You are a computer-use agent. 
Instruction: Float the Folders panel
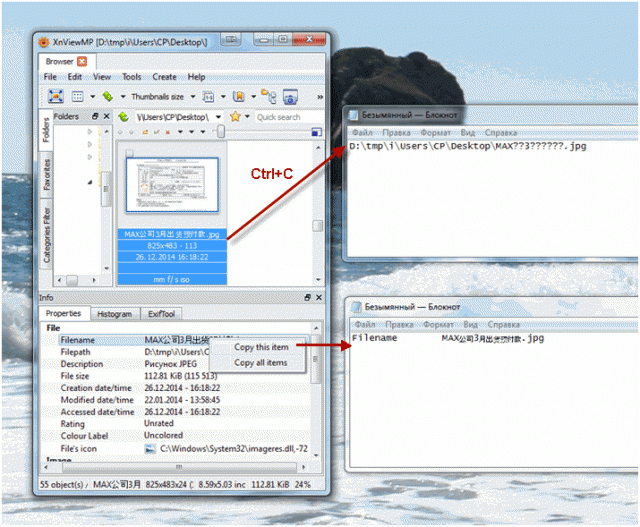tap(95, 116)
